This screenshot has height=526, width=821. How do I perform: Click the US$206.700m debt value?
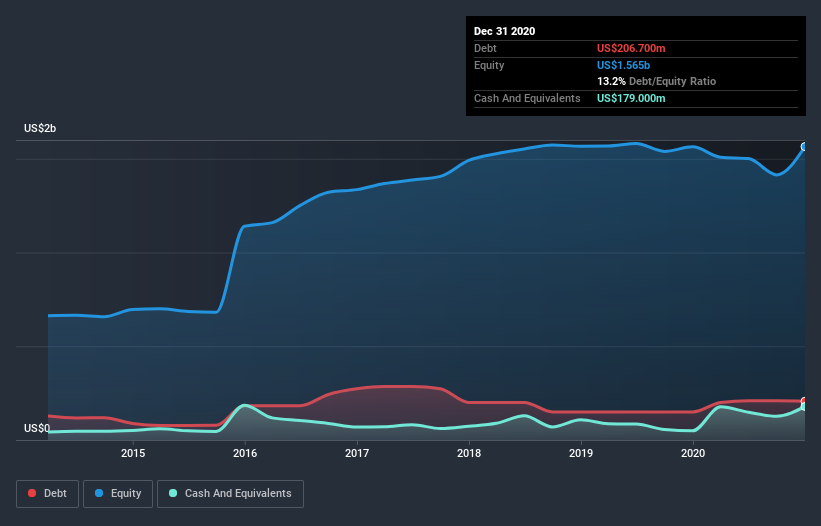tap(631, 48)
